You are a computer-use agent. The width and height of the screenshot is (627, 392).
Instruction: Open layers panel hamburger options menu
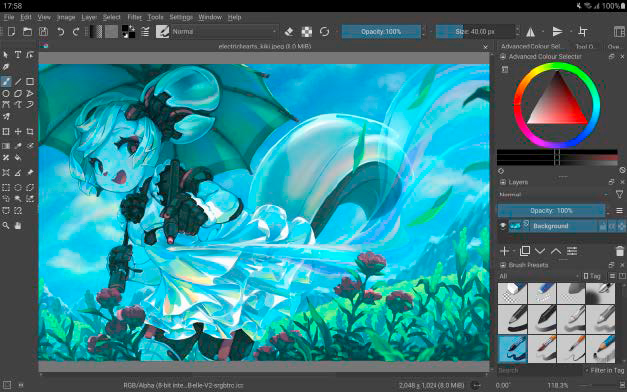(x=619, y=211)
